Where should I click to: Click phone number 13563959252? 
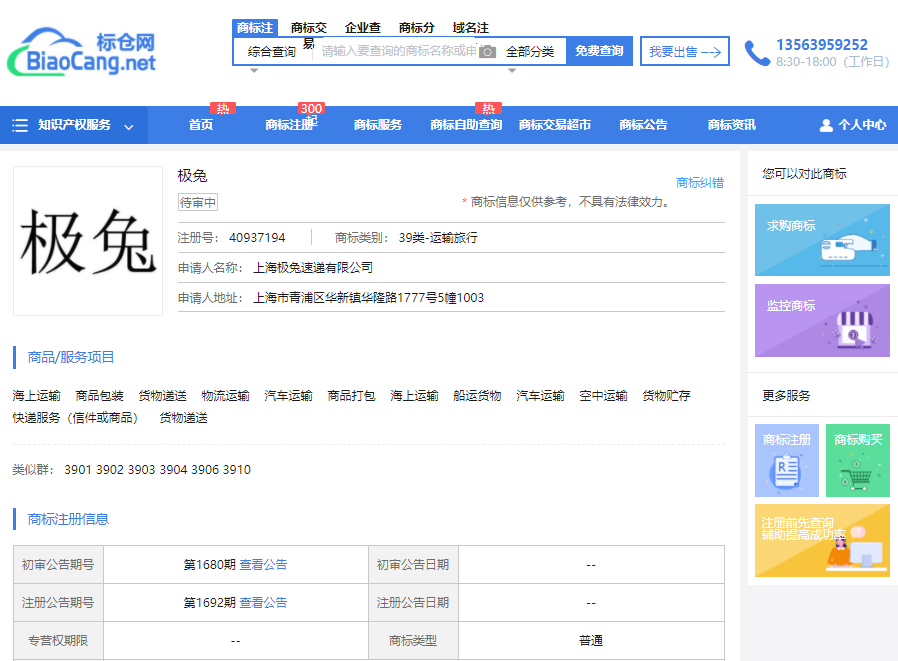tap(822, 45)
